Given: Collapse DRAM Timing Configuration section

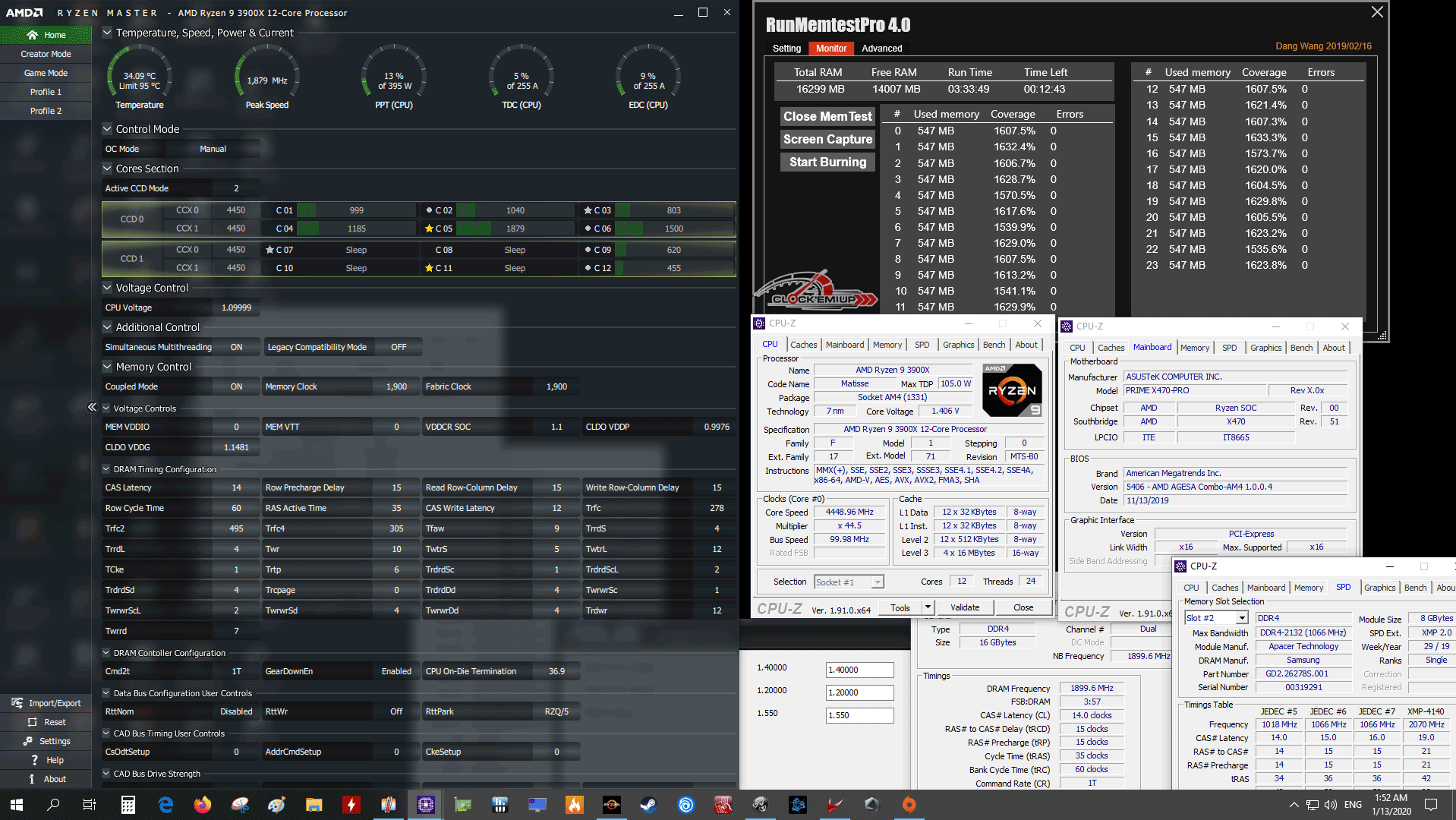Looking at the screenshot, I should coord(106,469).
